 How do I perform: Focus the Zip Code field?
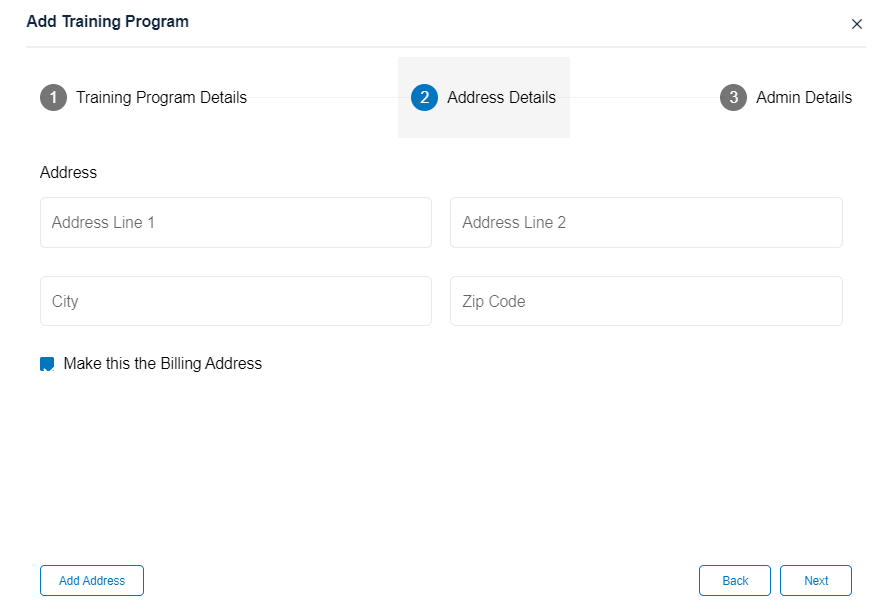click(x=646, y=301)
